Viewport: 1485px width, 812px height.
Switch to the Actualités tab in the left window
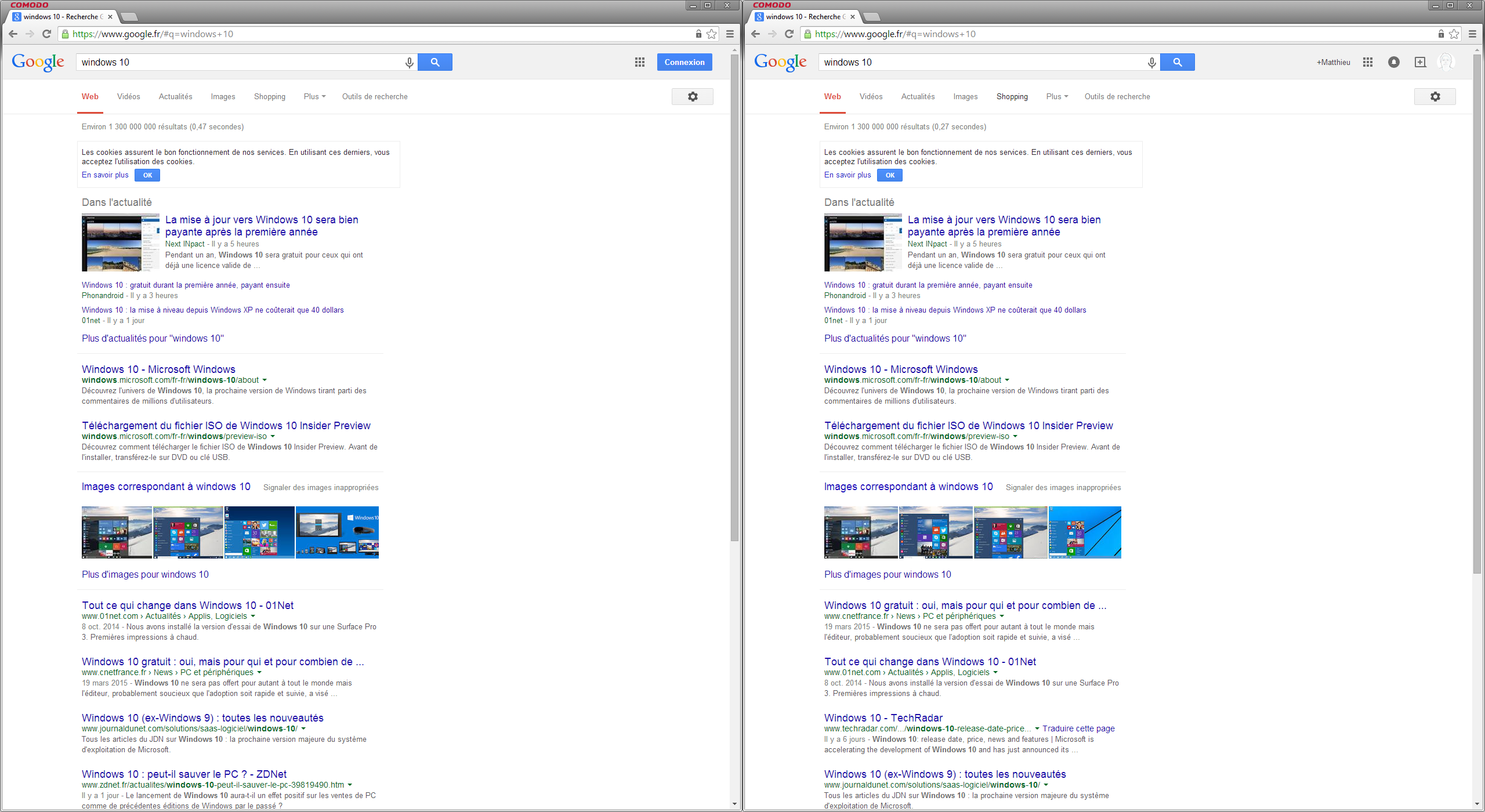pos(176,97)
